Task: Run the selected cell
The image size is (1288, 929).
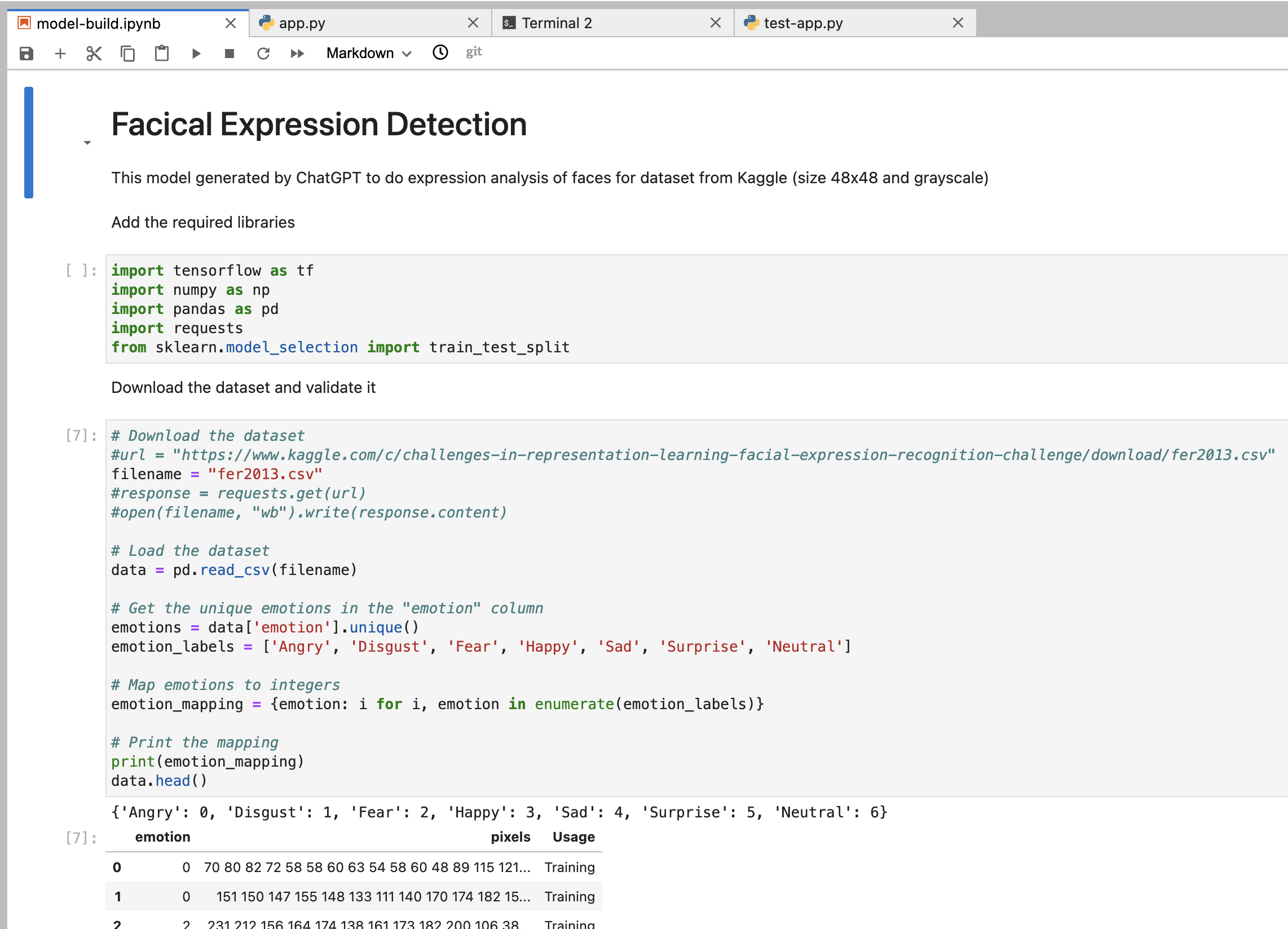Action: [196, 53]
